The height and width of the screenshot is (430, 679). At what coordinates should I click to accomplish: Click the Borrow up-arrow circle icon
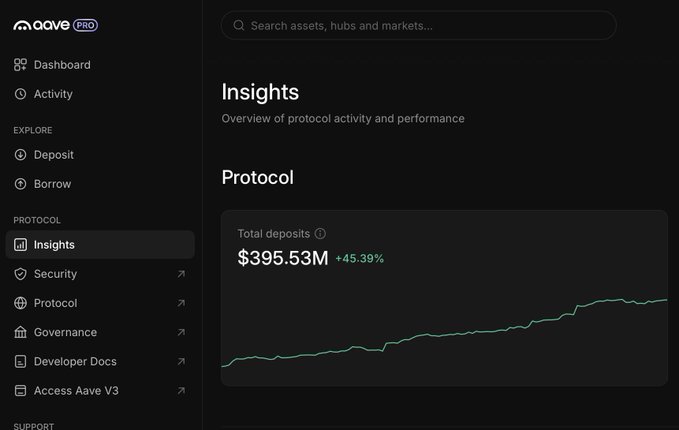pyautogui.click(x=20, y=184)
